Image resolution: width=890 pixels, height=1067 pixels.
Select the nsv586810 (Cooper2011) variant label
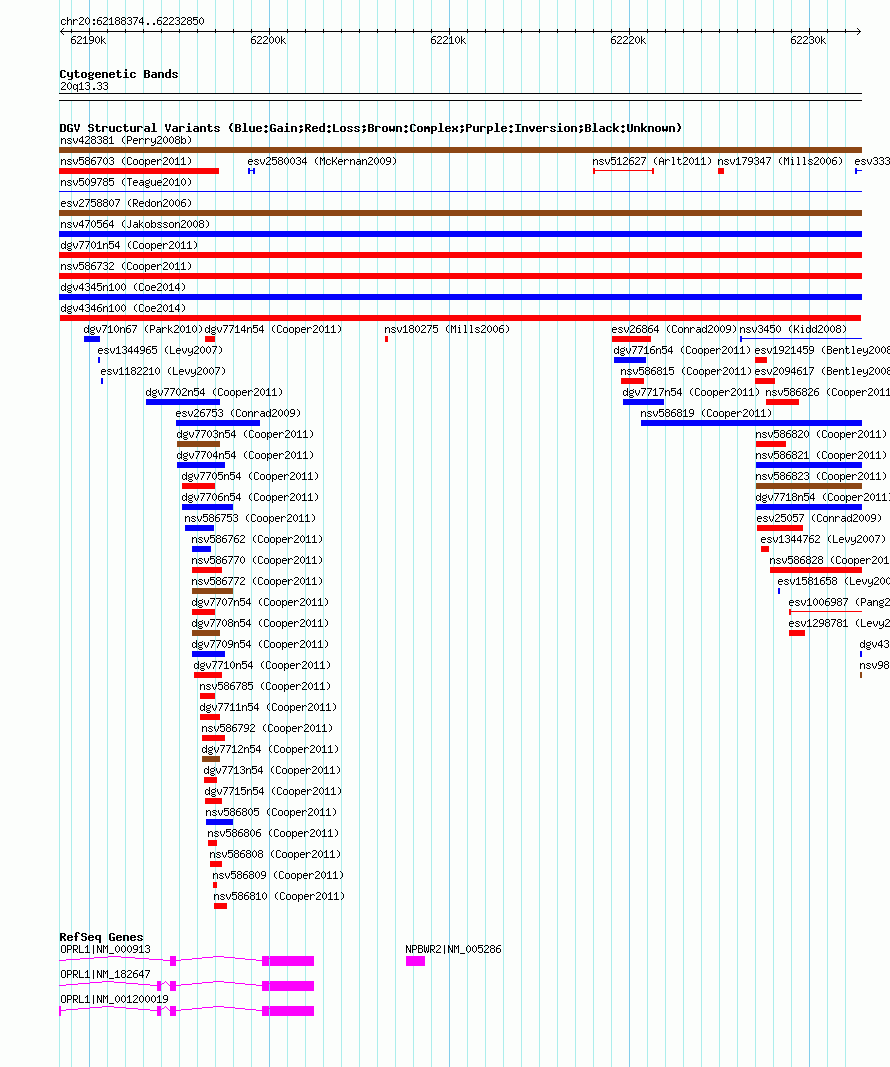coord(279,897)
